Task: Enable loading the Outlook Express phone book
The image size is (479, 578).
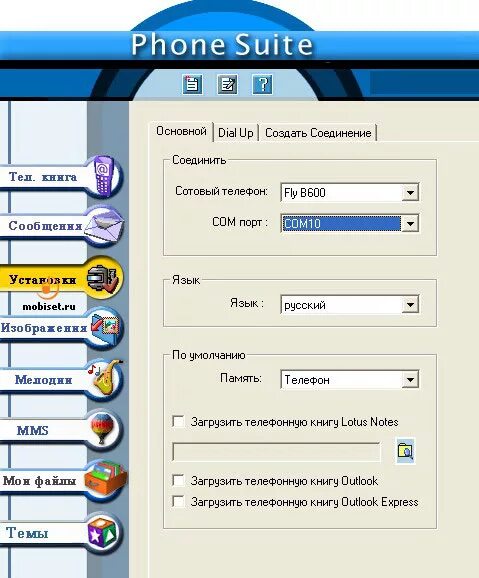Action: pyautogui.click(x=179, y=501)
